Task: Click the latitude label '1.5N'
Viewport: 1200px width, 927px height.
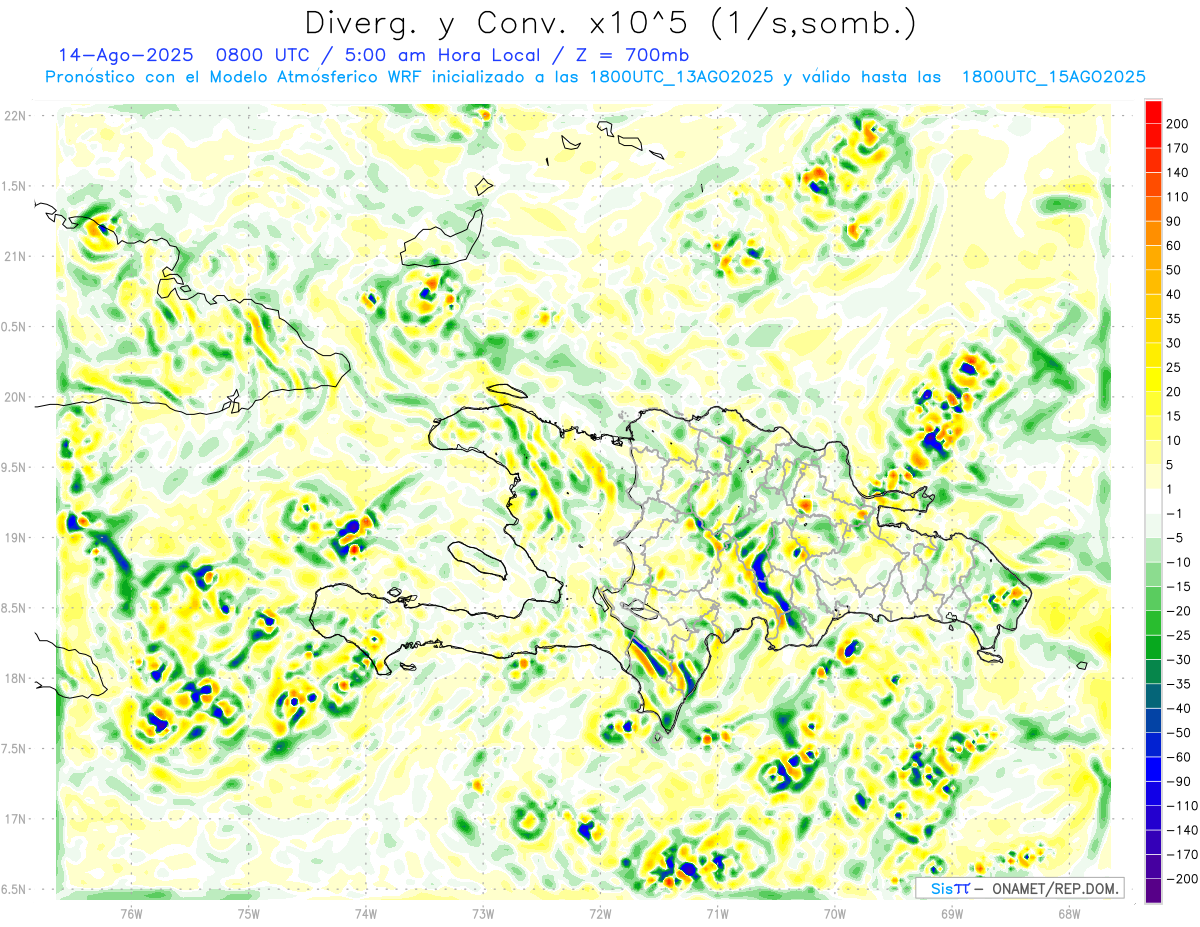Action: 14,186
